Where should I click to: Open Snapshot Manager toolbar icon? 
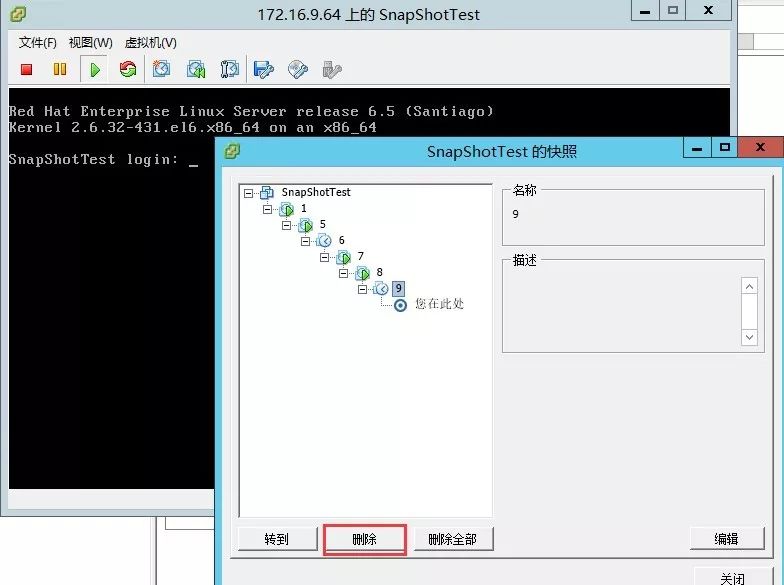pos(230,69)
